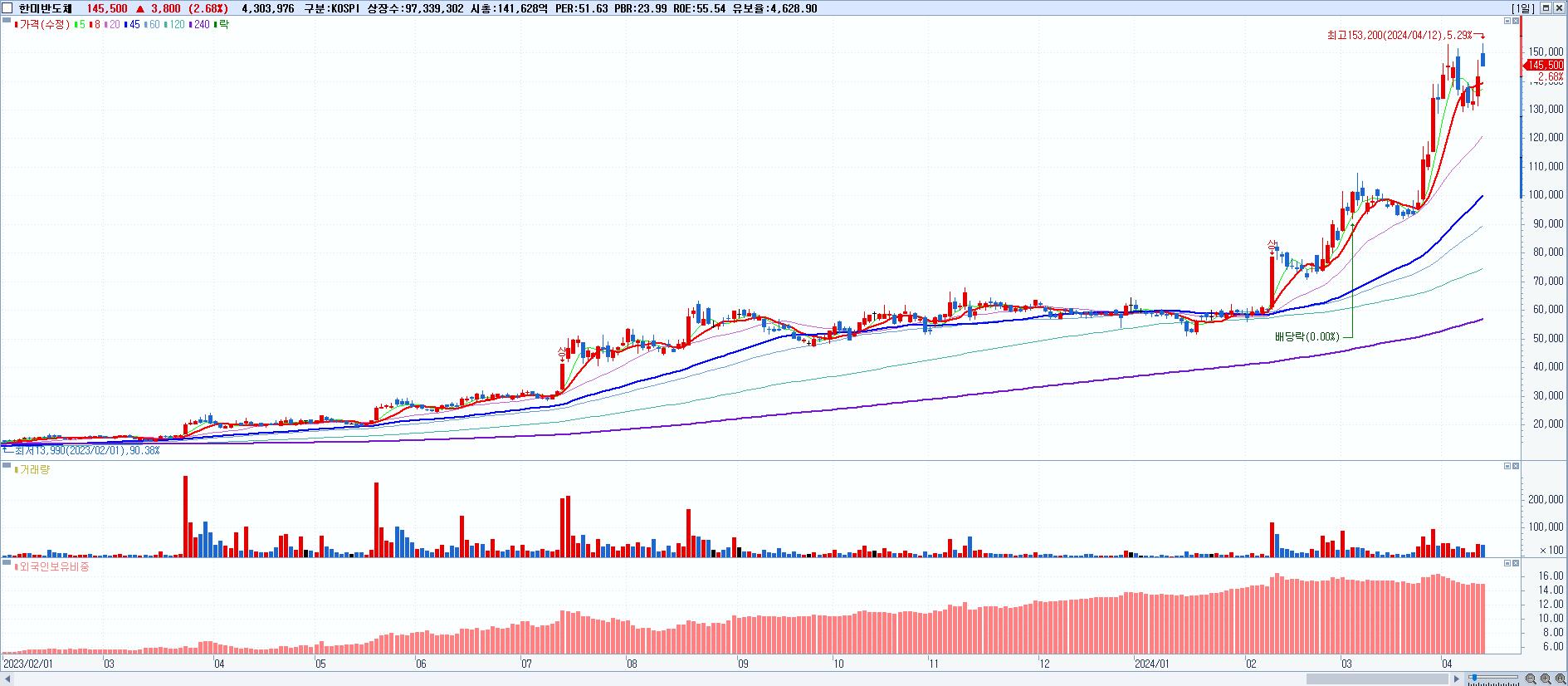
Task: Select the 45-day moving average legend
Action: 133,25
